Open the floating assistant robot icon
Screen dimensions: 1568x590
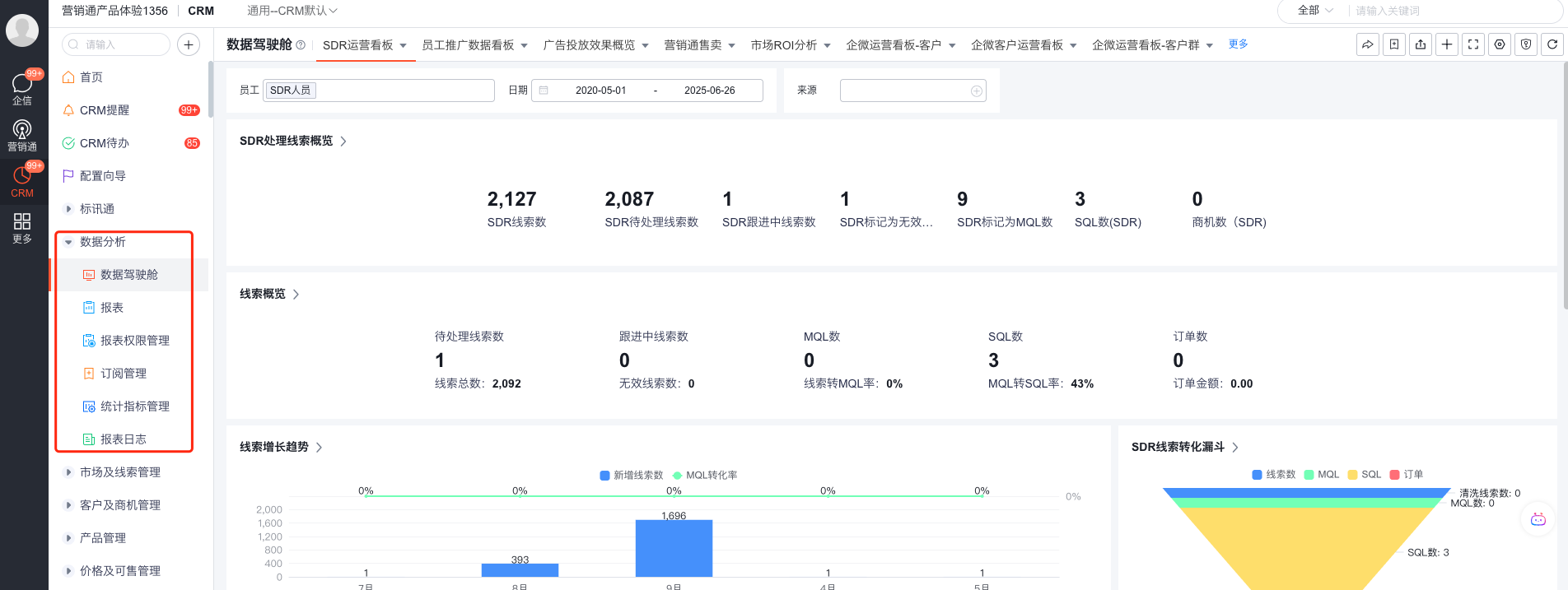[1538, 519]
